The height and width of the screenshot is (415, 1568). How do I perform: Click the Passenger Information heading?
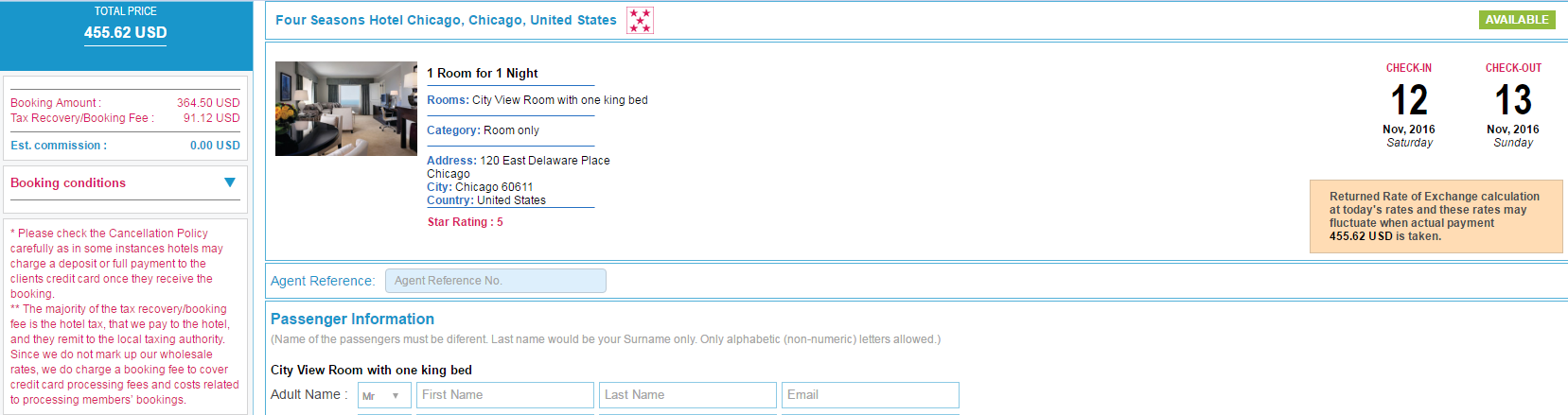tap(352, 320)
